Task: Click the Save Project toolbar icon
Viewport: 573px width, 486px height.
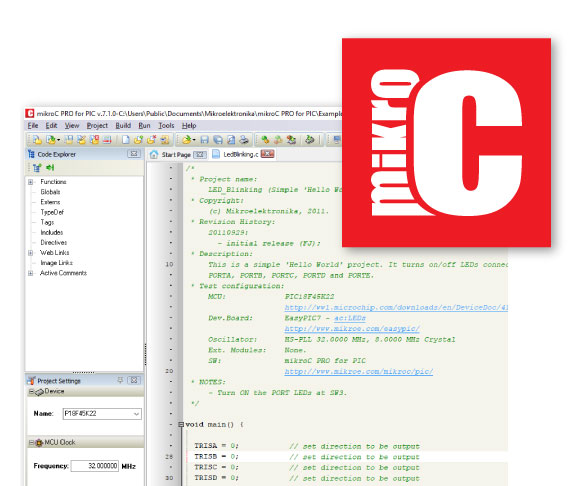Action: 69,140
